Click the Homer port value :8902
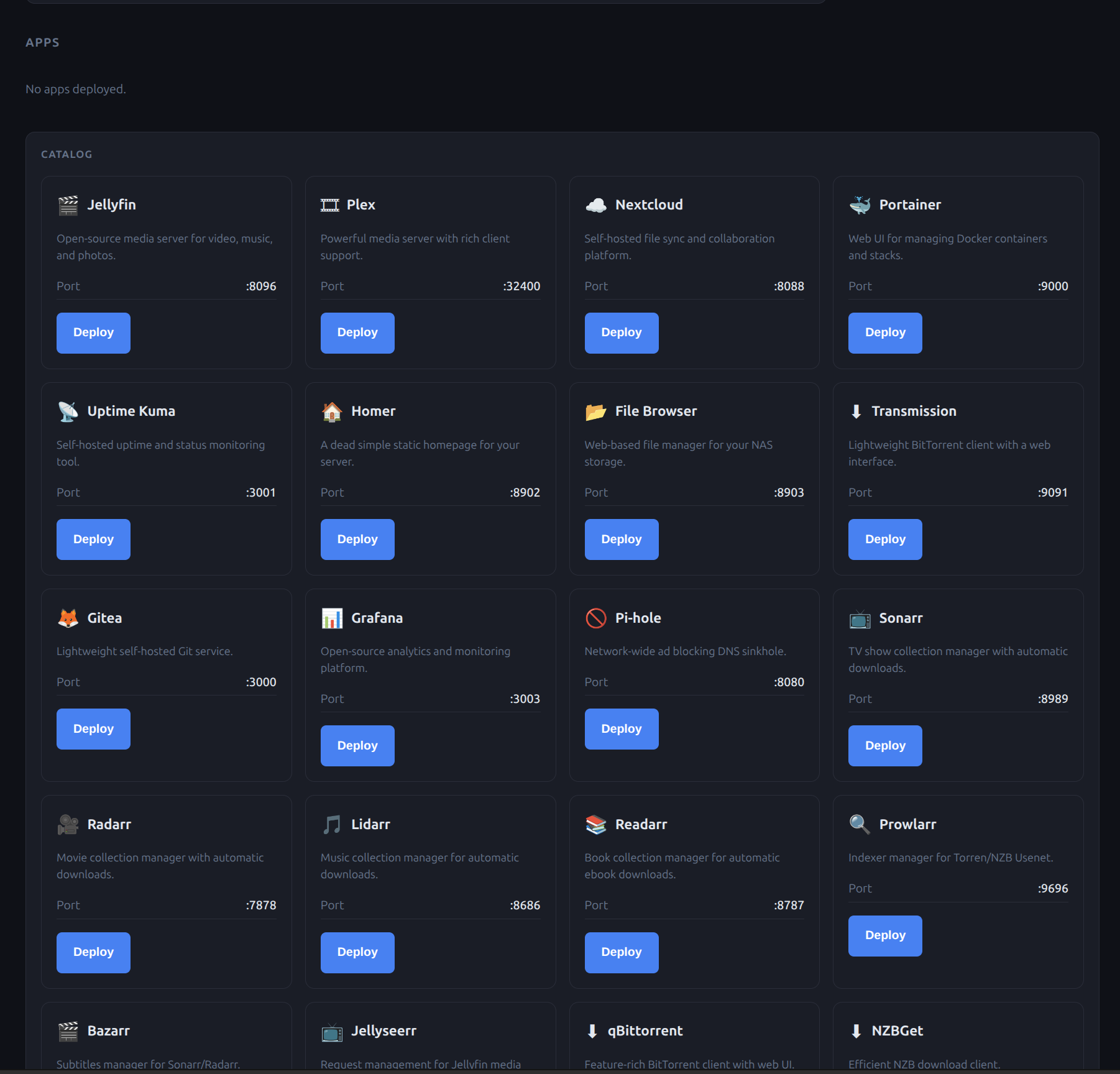The image size is (1120, 1074). (525, 493)
